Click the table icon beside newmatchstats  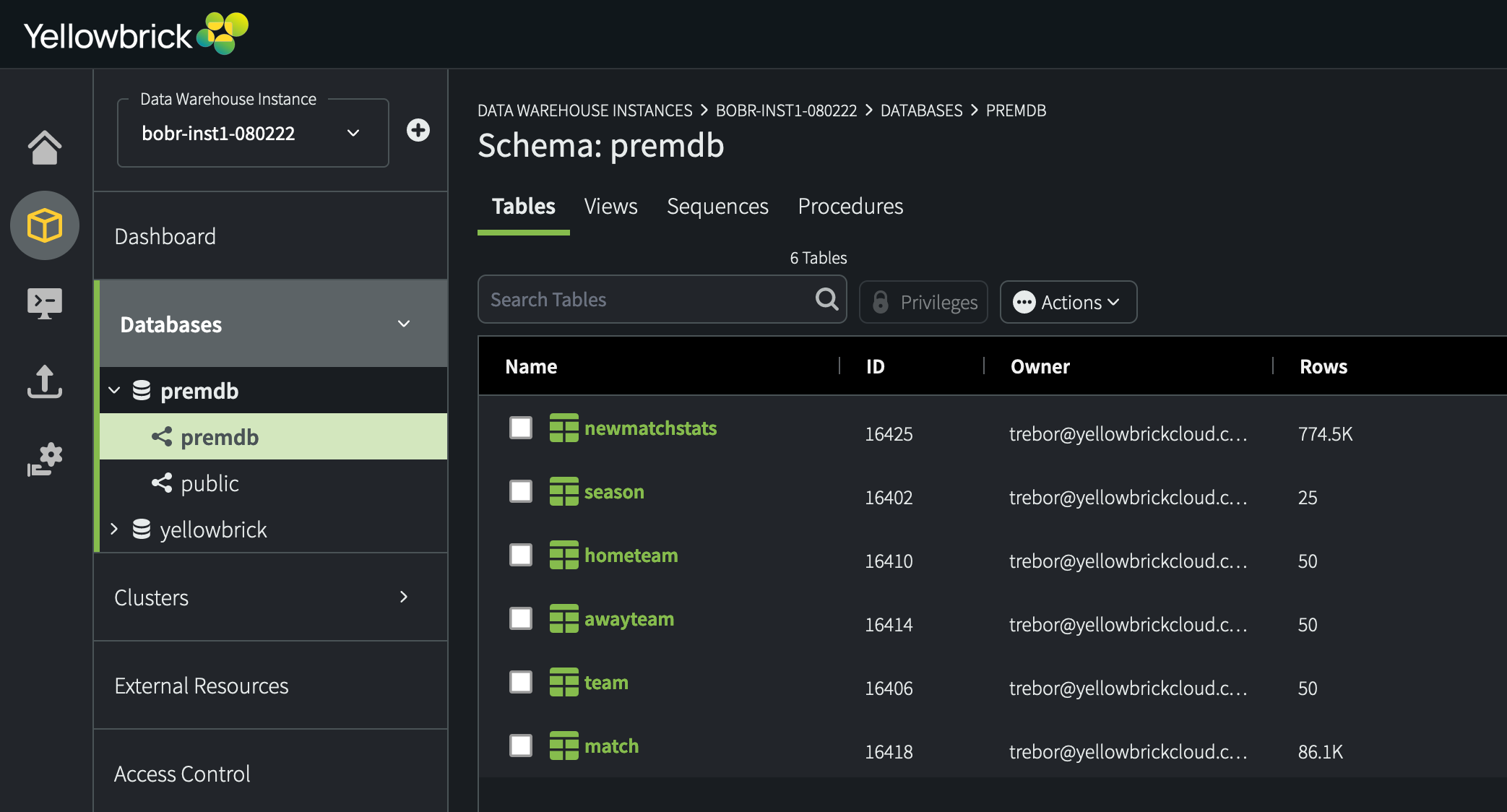tap(563, 428)
